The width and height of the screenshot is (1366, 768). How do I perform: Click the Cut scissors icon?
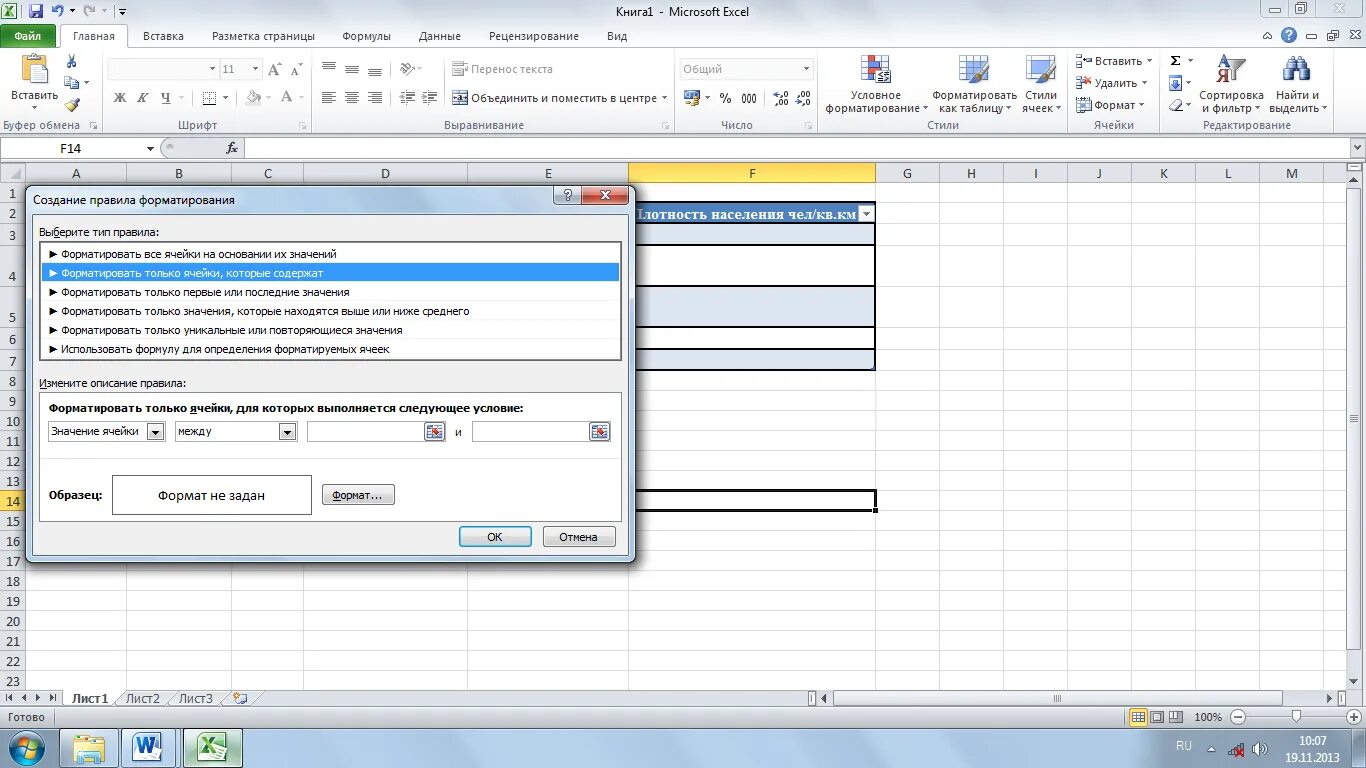[71, 62]
